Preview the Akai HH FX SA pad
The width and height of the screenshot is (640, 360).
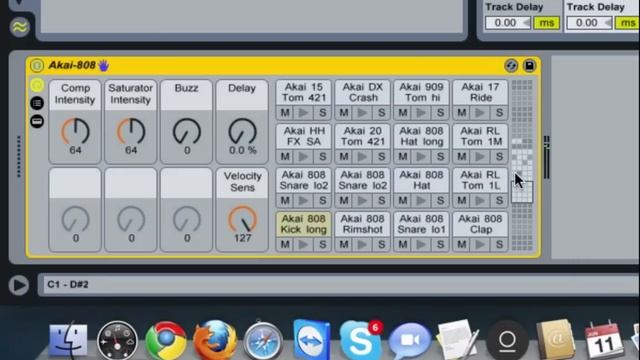pos(303,156)
